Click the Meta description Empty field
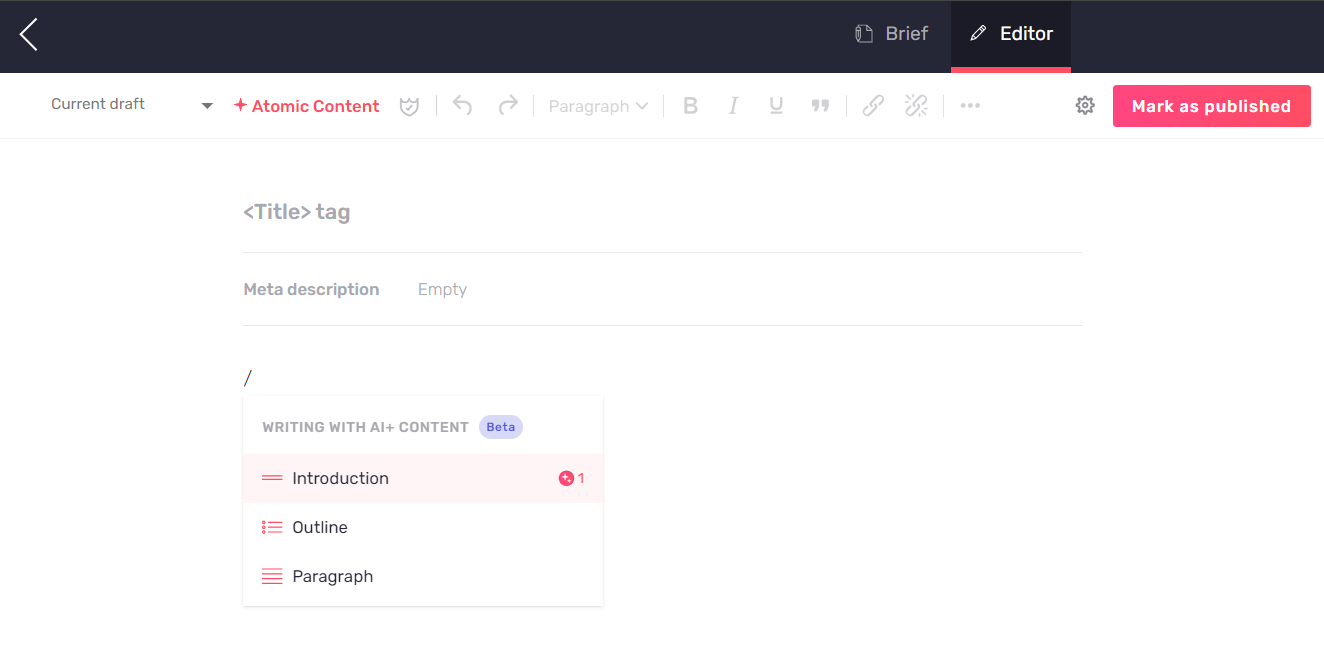1324x667 pixels. tap(442, 289)
